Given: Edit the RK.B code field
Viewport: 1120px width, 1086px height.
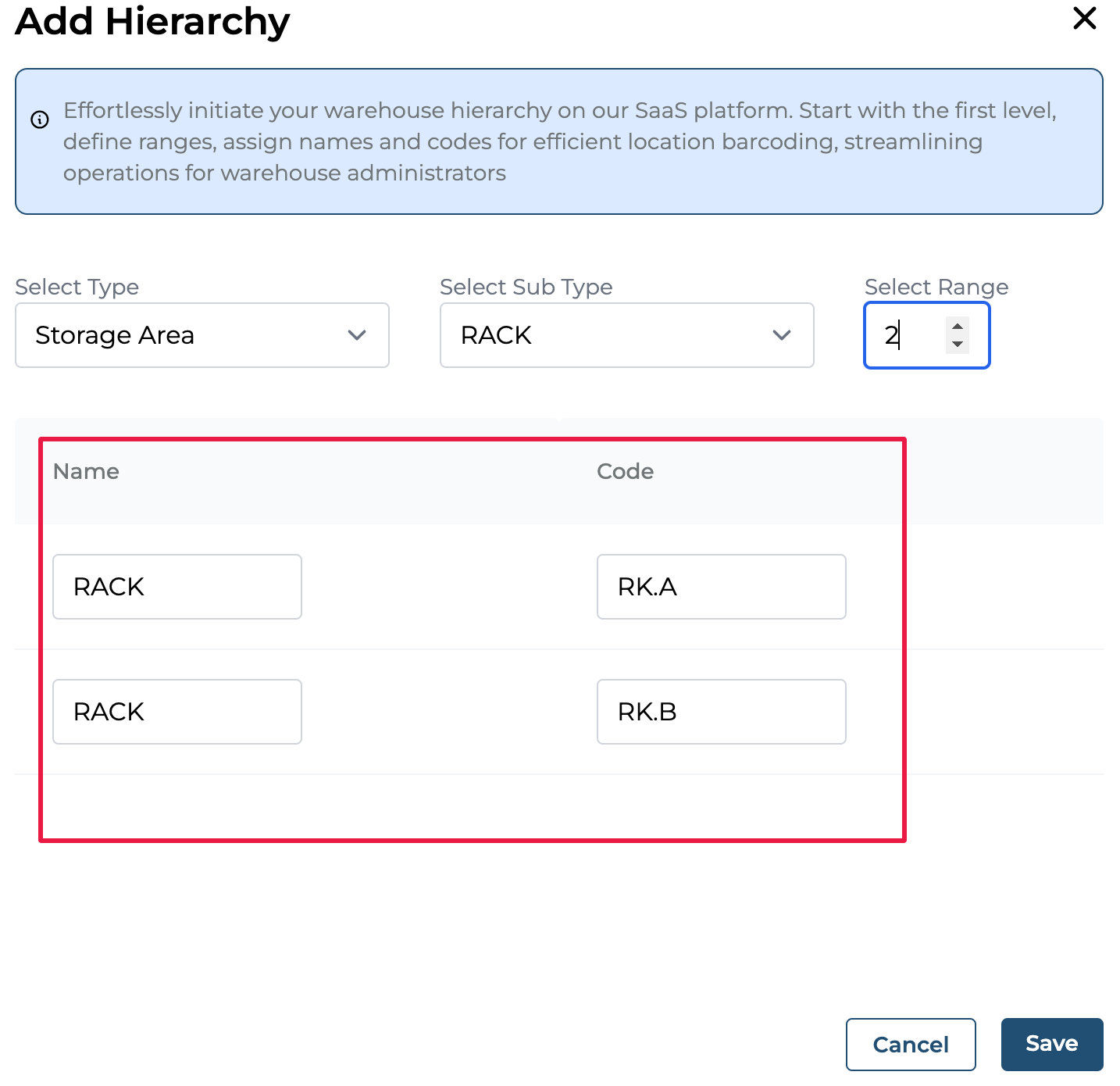Looking at the screenshot, I should 721,712.
